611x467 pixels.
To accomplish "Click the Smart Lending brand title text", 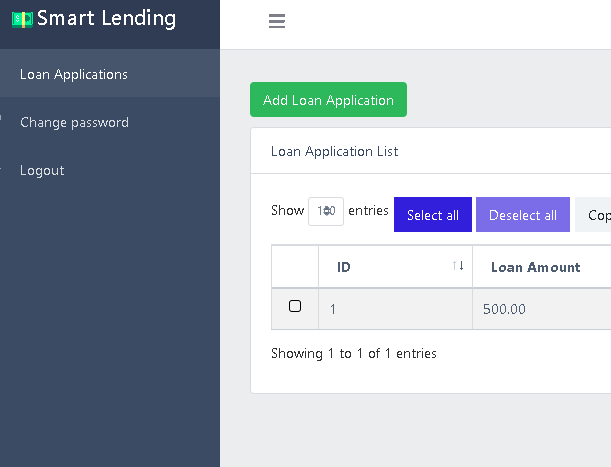I will click(x=106, y=18).
